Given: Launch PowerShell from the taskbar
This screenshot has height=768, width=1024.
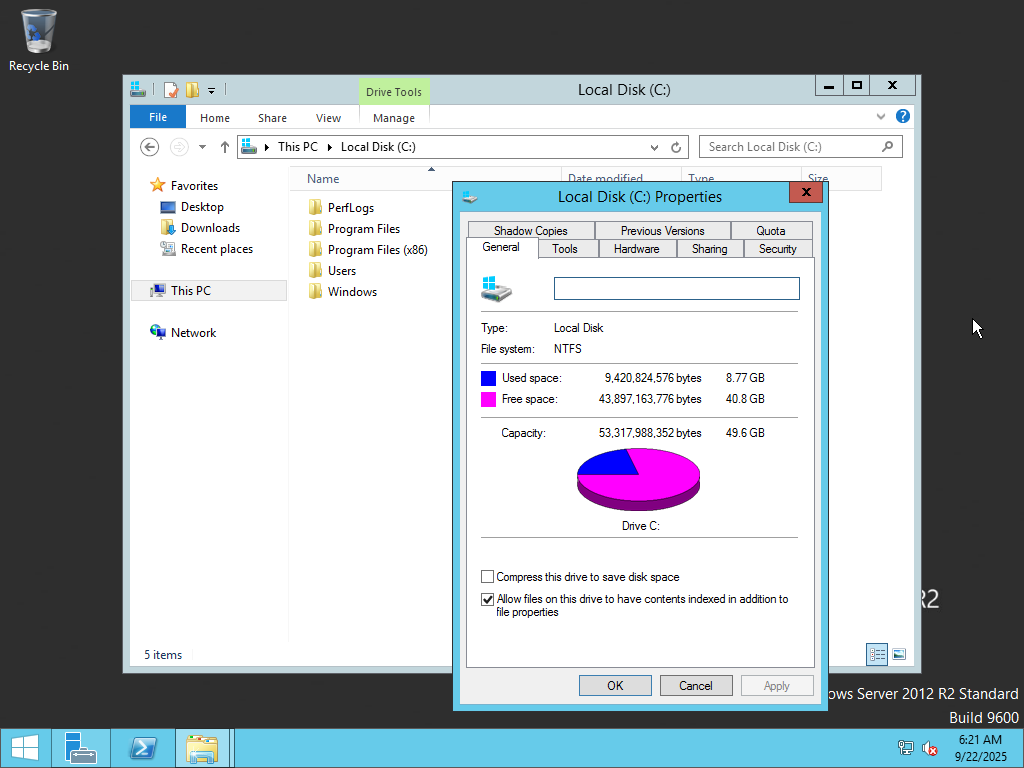Looking at the screenshot, I should [x=142, y=748].
